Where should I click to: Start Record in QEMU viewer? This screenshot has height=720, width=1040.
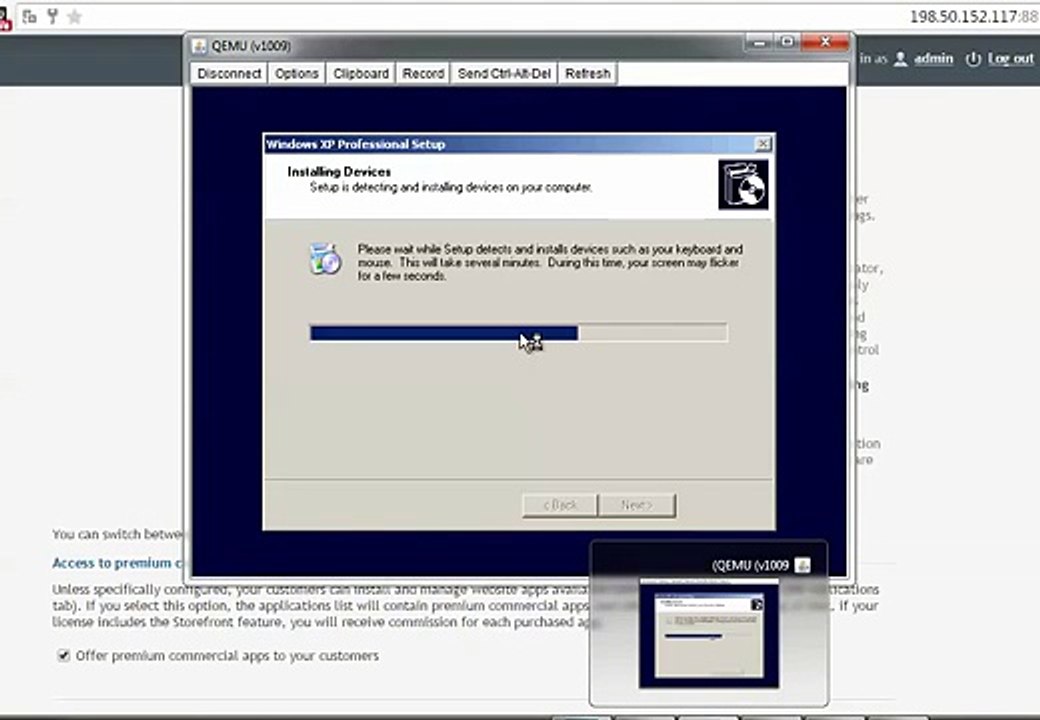pos(423,74)
